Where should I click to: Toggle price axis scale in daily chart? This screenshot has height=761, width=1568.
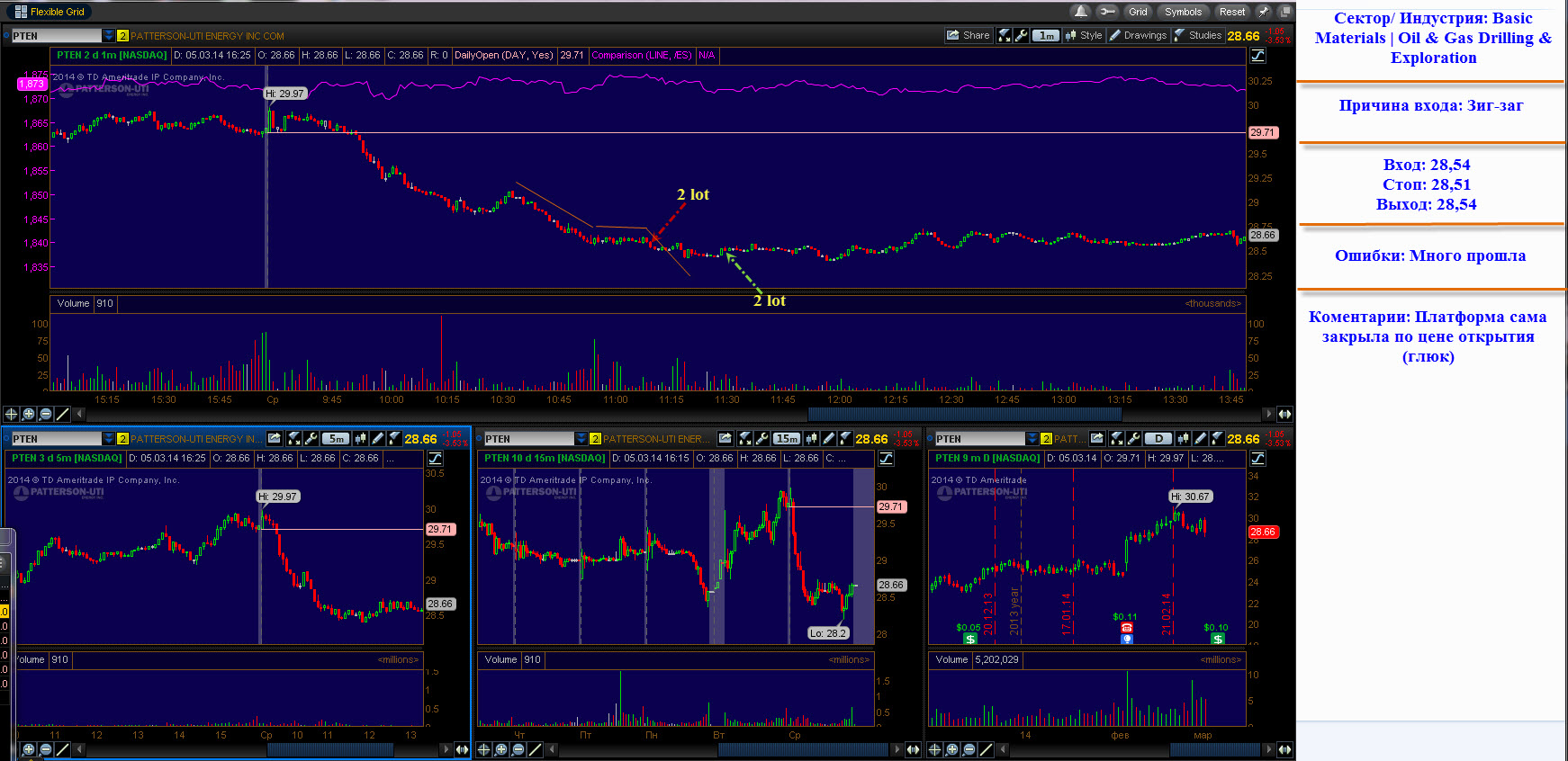pos(1257,459)
